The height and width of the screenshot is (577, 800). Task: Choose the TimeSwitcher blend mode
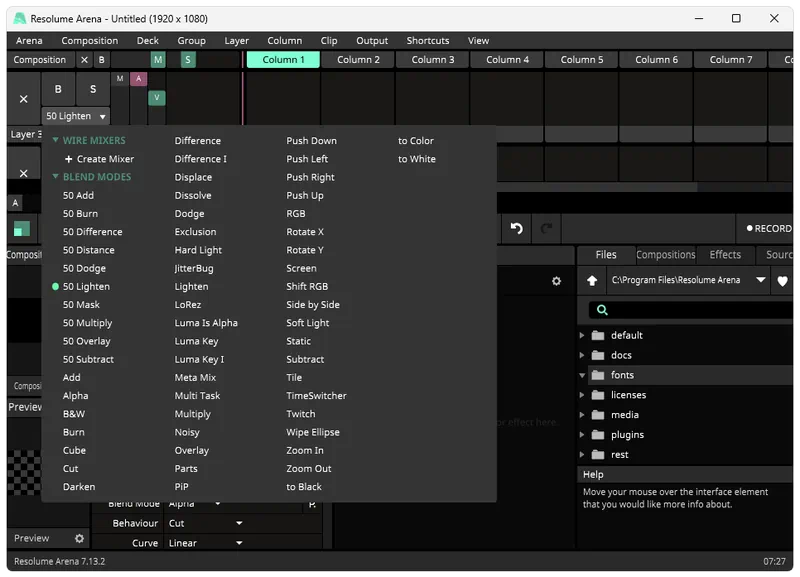316,396
